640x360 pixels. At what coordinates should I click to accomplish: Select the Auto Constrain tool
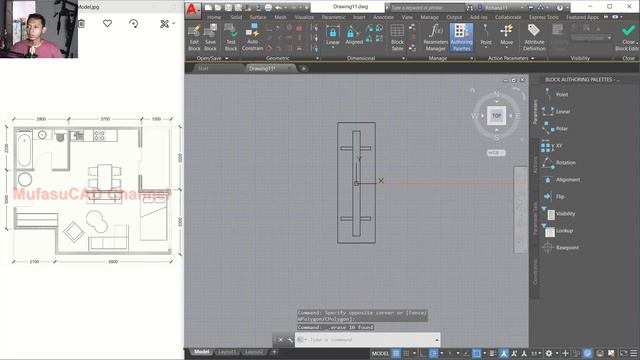[252, 37]
